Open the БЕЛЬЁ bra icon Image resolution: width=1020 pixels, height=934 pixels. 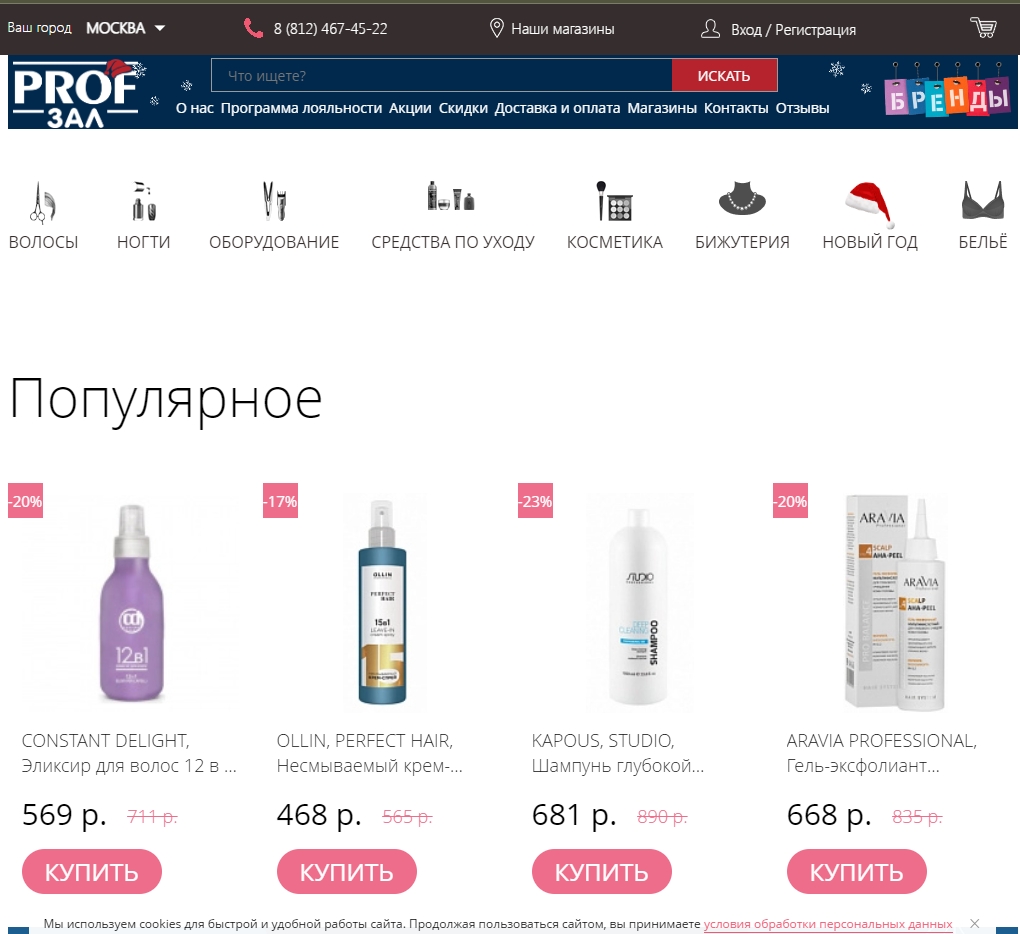982,200
